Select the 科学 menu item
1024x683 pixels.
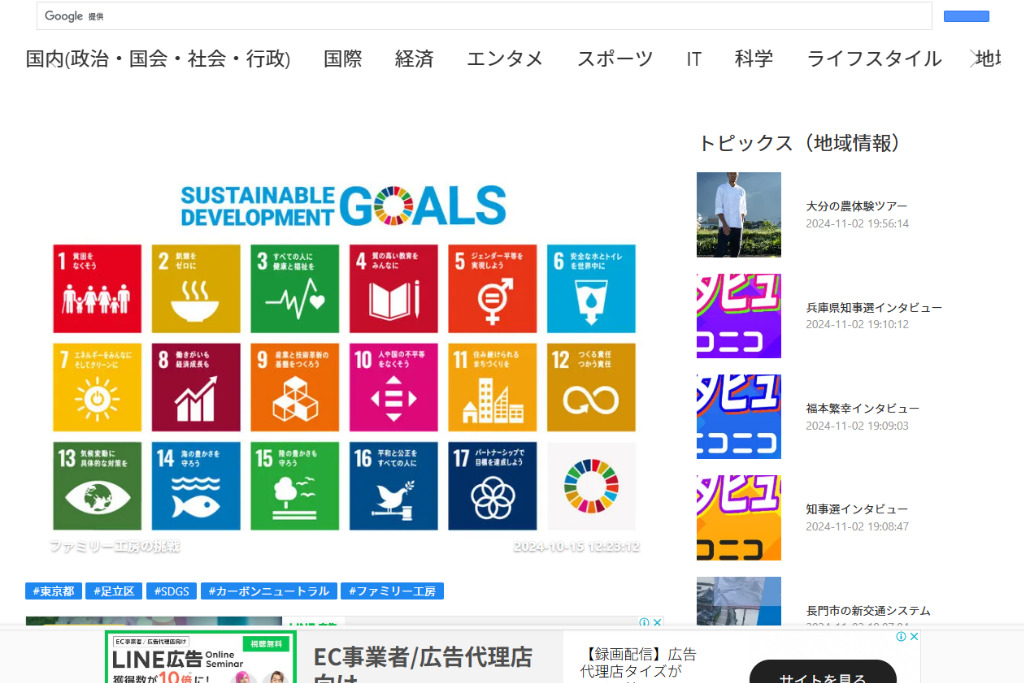click(x=754, y=59)
